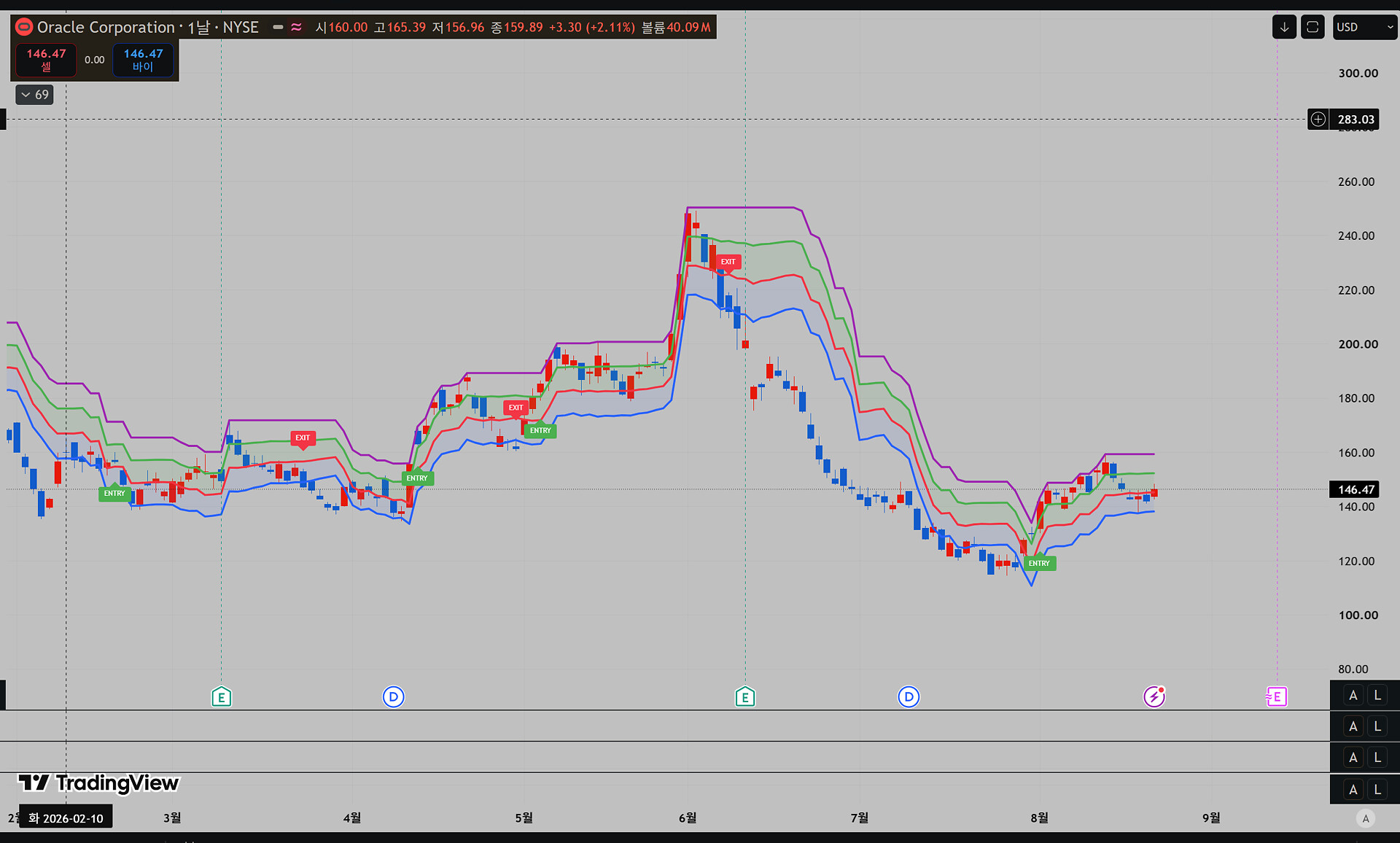Toggle auto scale A on the main price pane

[x=1353, y=696]
